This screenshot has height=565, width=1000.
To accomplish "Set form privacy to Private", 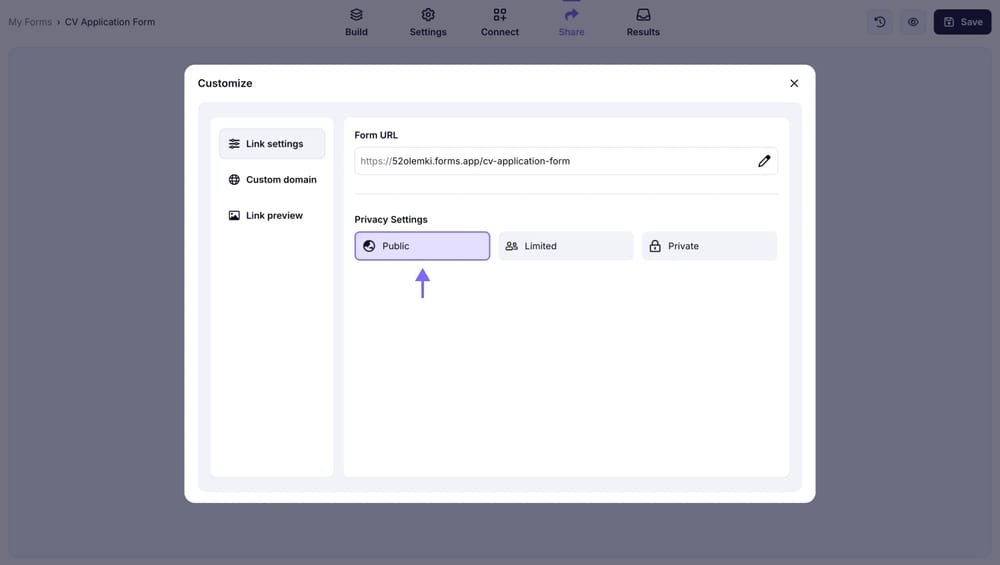I will 709,246.
